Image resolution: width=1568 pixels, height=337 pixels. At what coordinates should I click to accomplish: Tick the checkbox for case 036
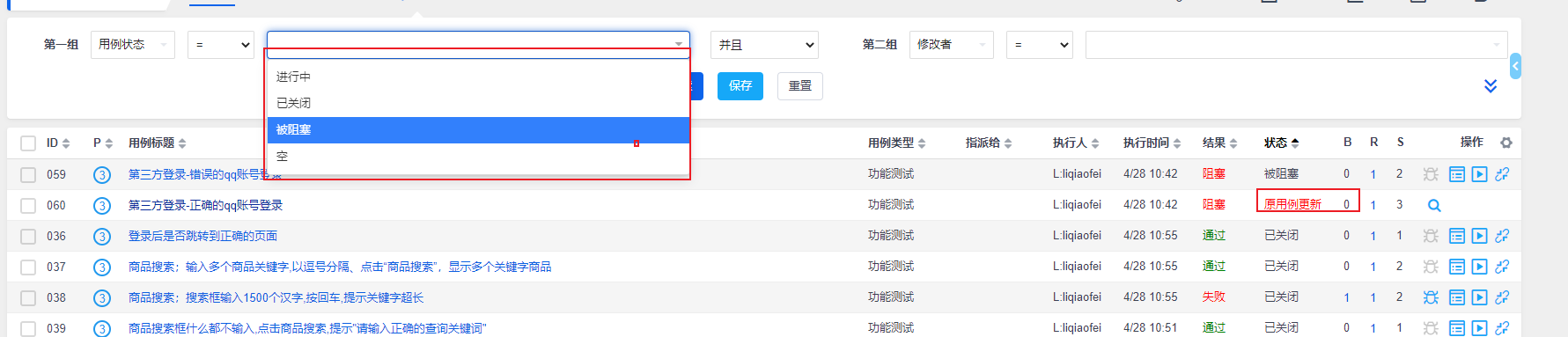[28, 236]
